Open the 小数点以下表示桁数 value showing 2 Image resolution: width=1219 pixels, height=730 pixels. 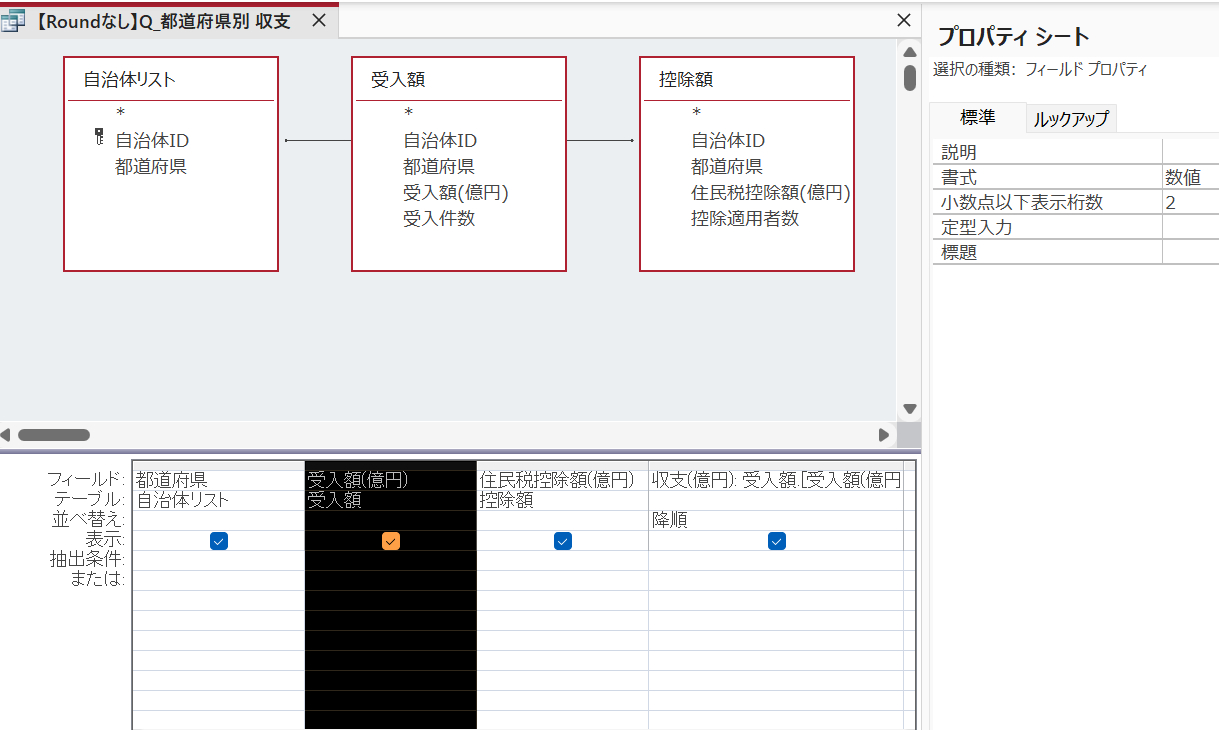(x=1190, y=202)
